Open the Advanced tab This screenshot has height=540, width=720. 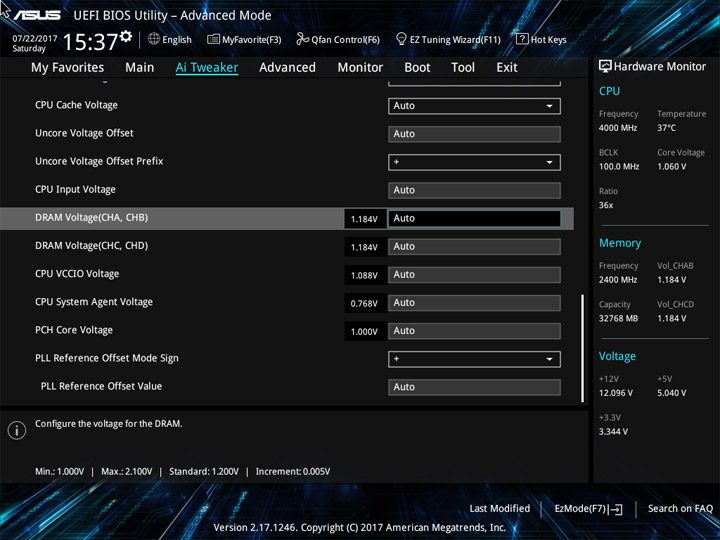287,68
